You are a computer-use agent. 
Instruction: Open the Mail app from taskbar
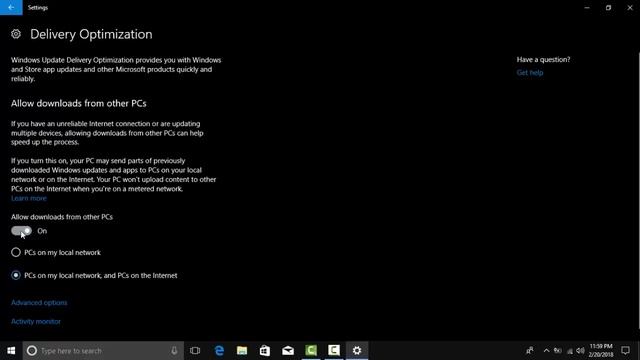(x=288, y=351)
